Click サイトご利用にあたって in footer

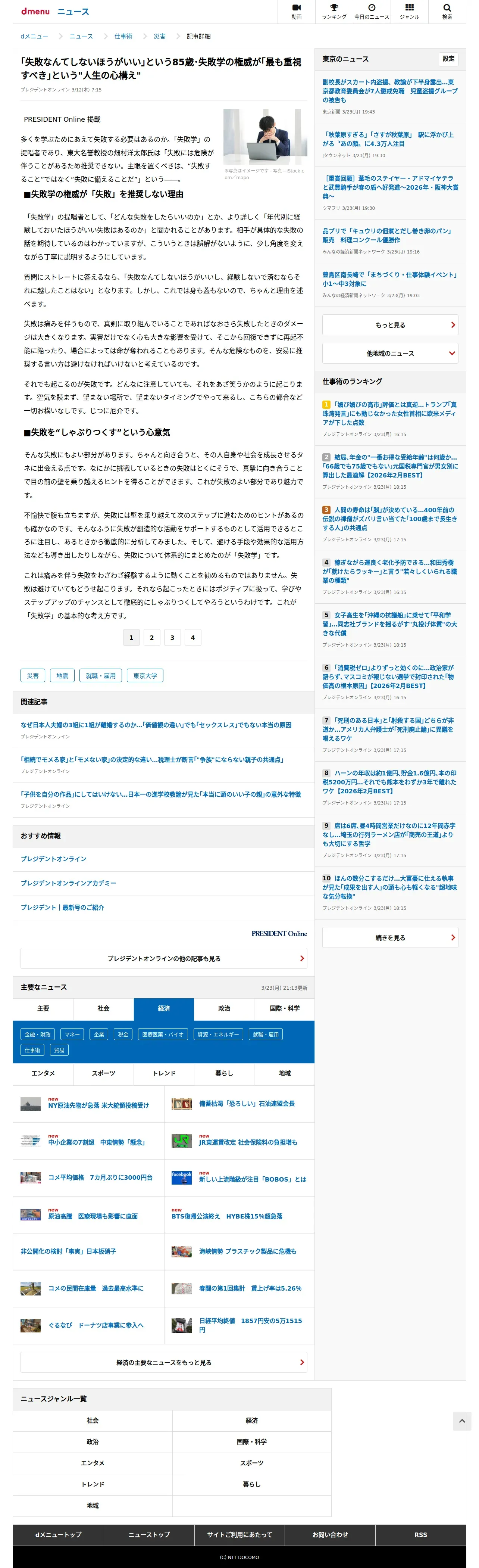pos(239,1534)
